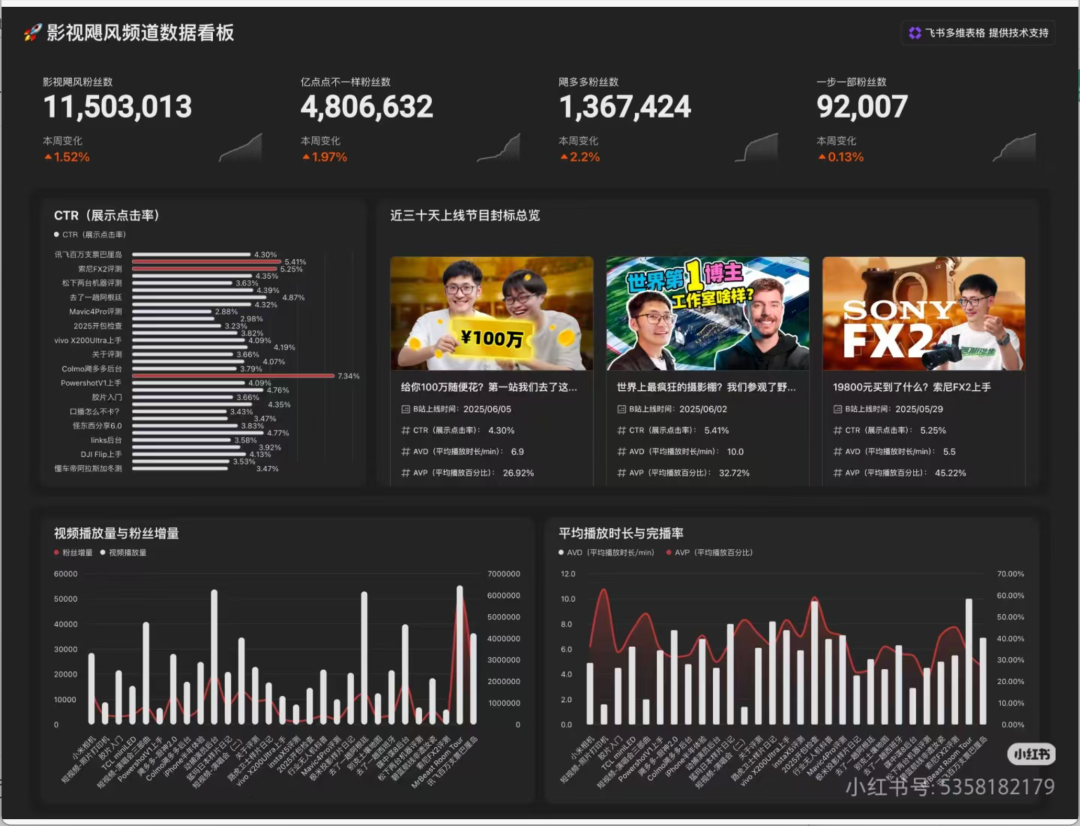Click the # icon beside AVP 45.22%
Viewport: 1080px width, 826px height.
838,473
